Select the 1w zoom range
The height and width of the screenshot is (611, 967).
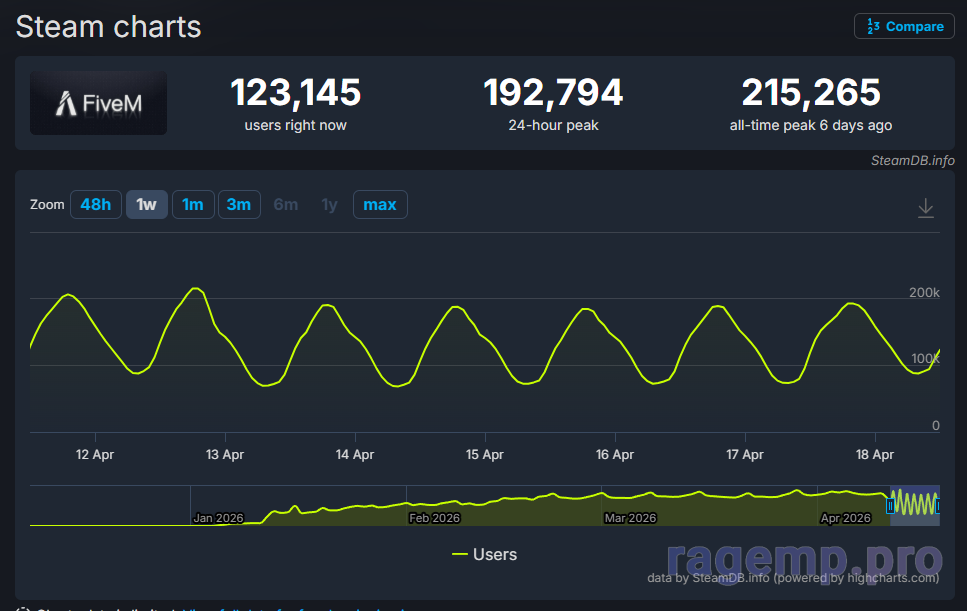tap(146, 204)
